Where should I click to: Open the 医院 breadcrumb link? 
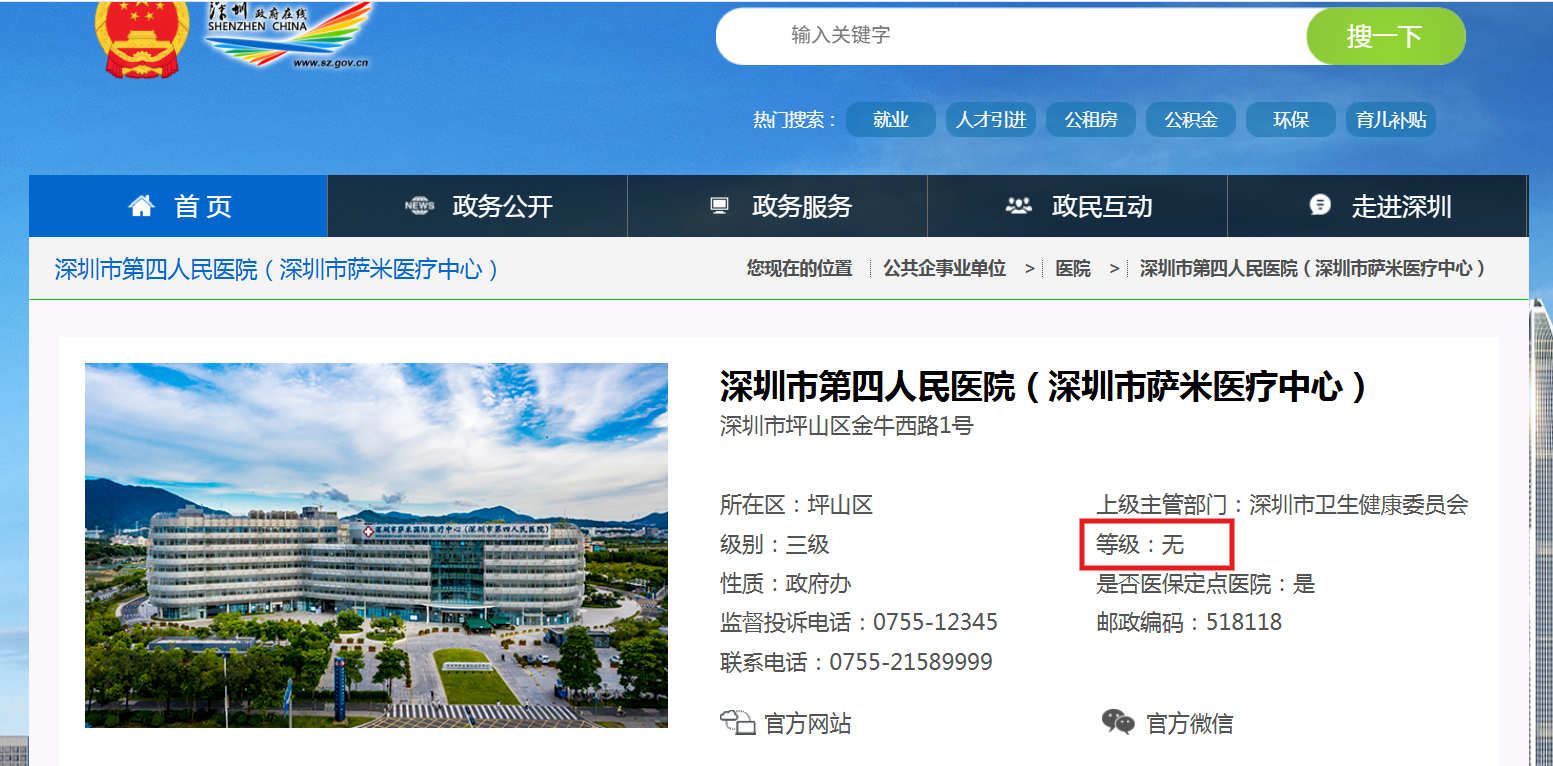(1073, 268)
